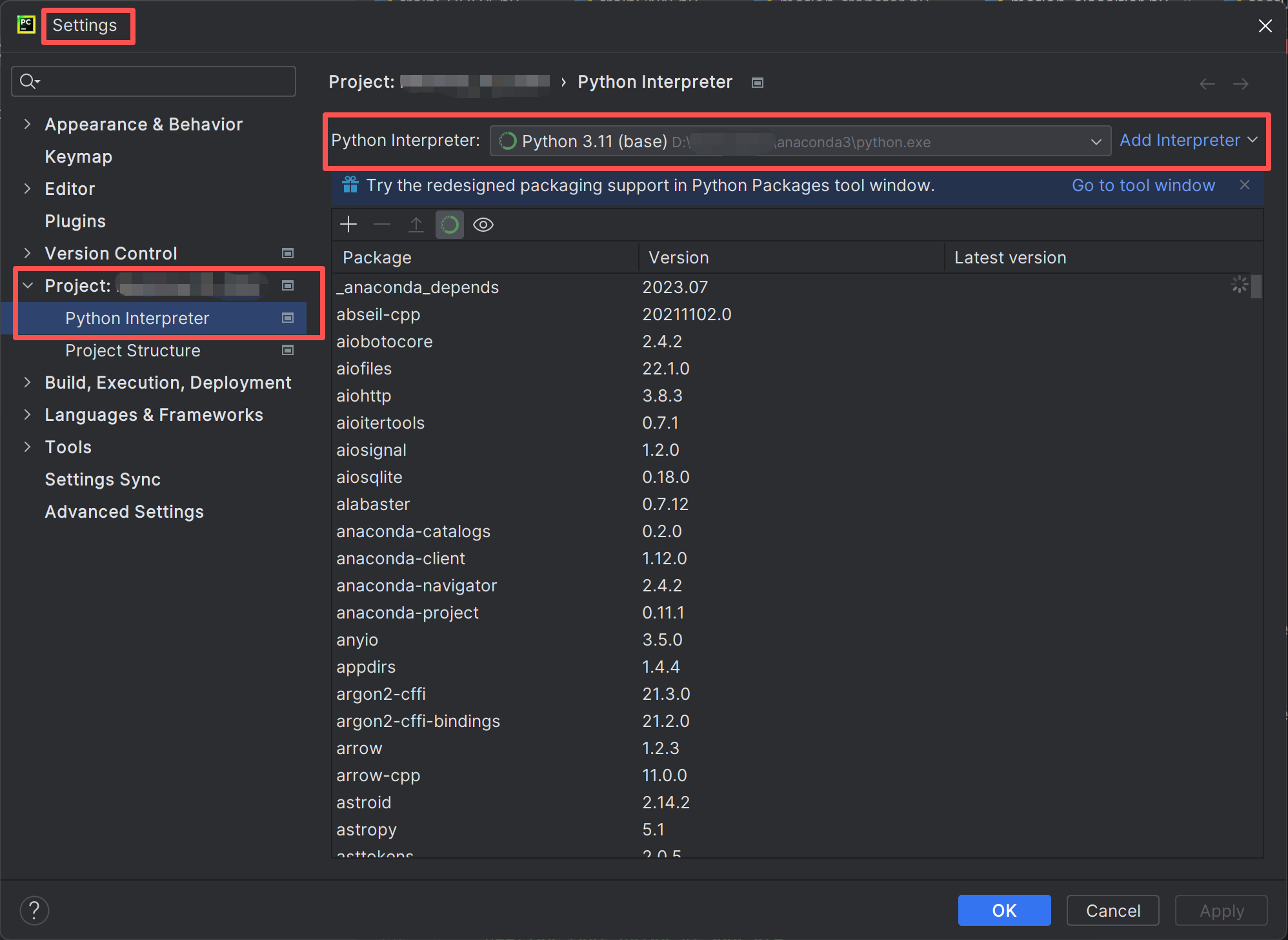Click the gift icon in the banner
The width and height of the screenshot is (1288, 940).
point(350,185)
